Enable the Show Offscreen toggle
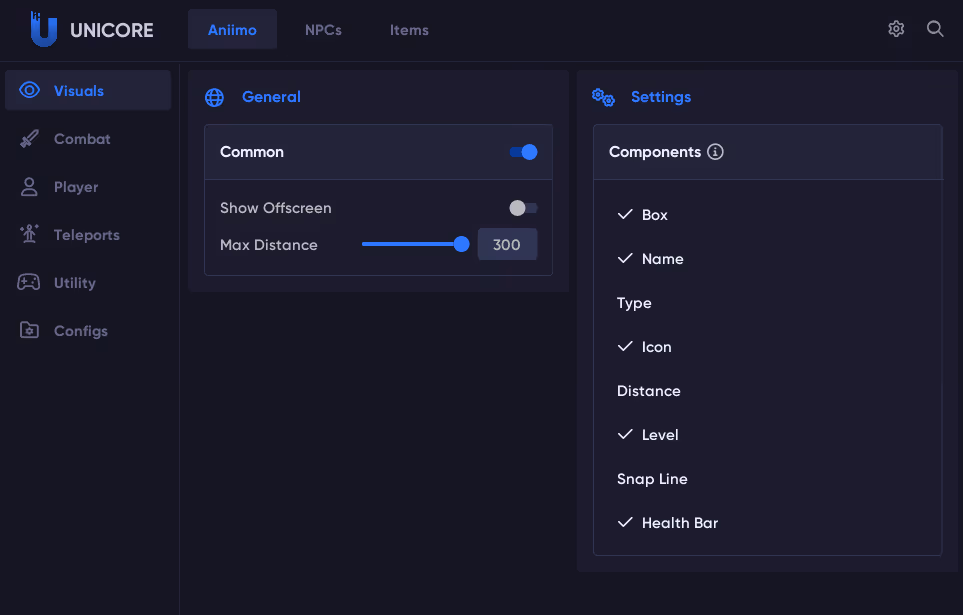Image resolution: width=963 pixels, height=615 pixels. pos(523,208)
